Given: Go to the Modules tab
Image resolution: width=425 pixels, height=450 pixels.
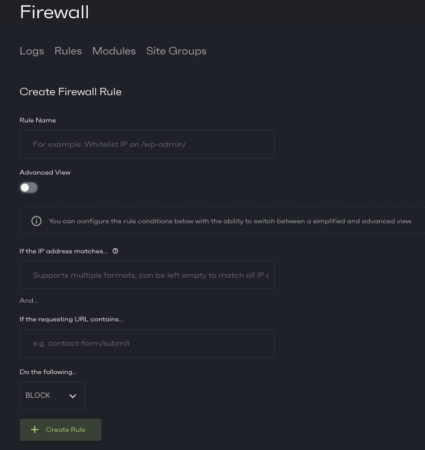Looking at the screenshot, I should coord(114,51).
